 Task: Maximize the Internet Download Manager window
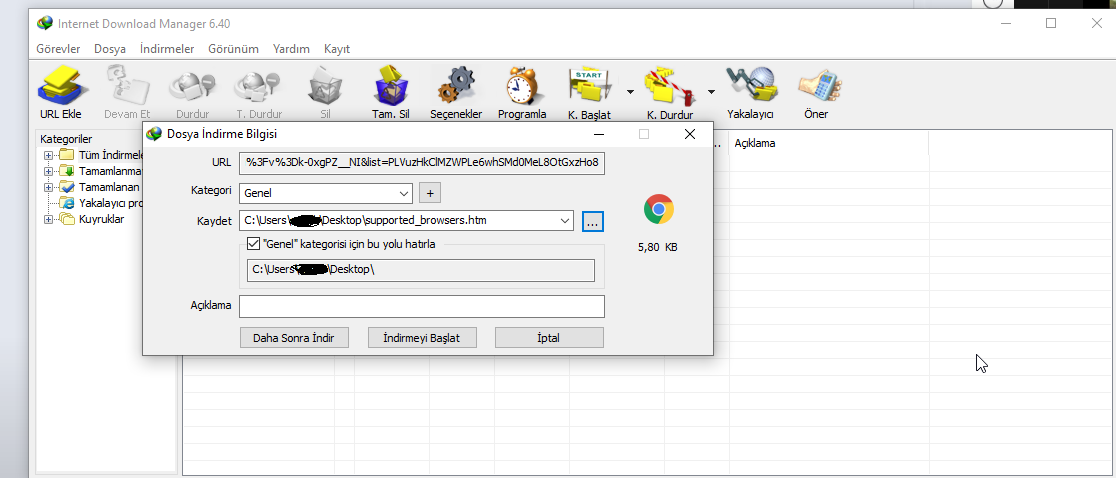[x=1051, y=23]
